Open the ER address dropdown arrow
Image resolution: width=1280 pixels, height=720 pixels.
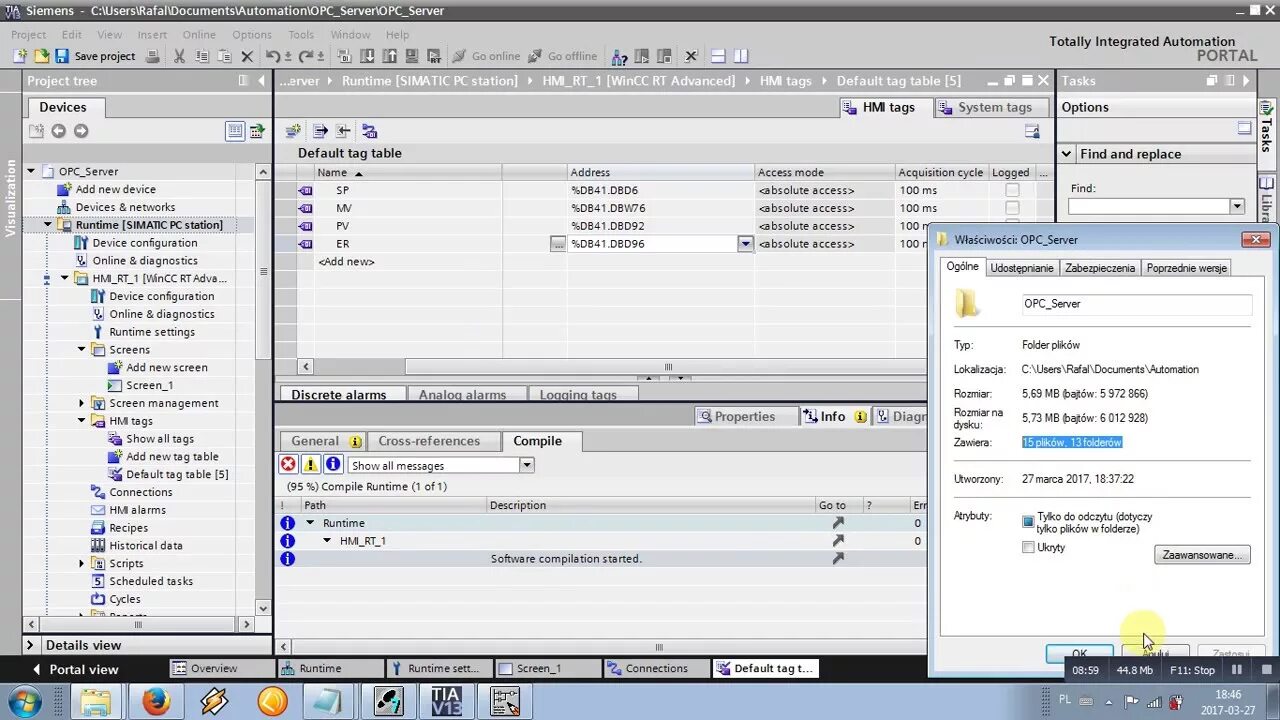(745, 244)
